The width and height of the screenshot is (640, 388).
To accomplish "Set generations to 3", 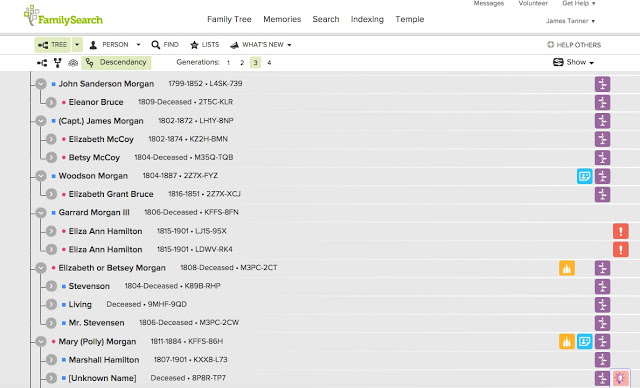I will point(256,63).
